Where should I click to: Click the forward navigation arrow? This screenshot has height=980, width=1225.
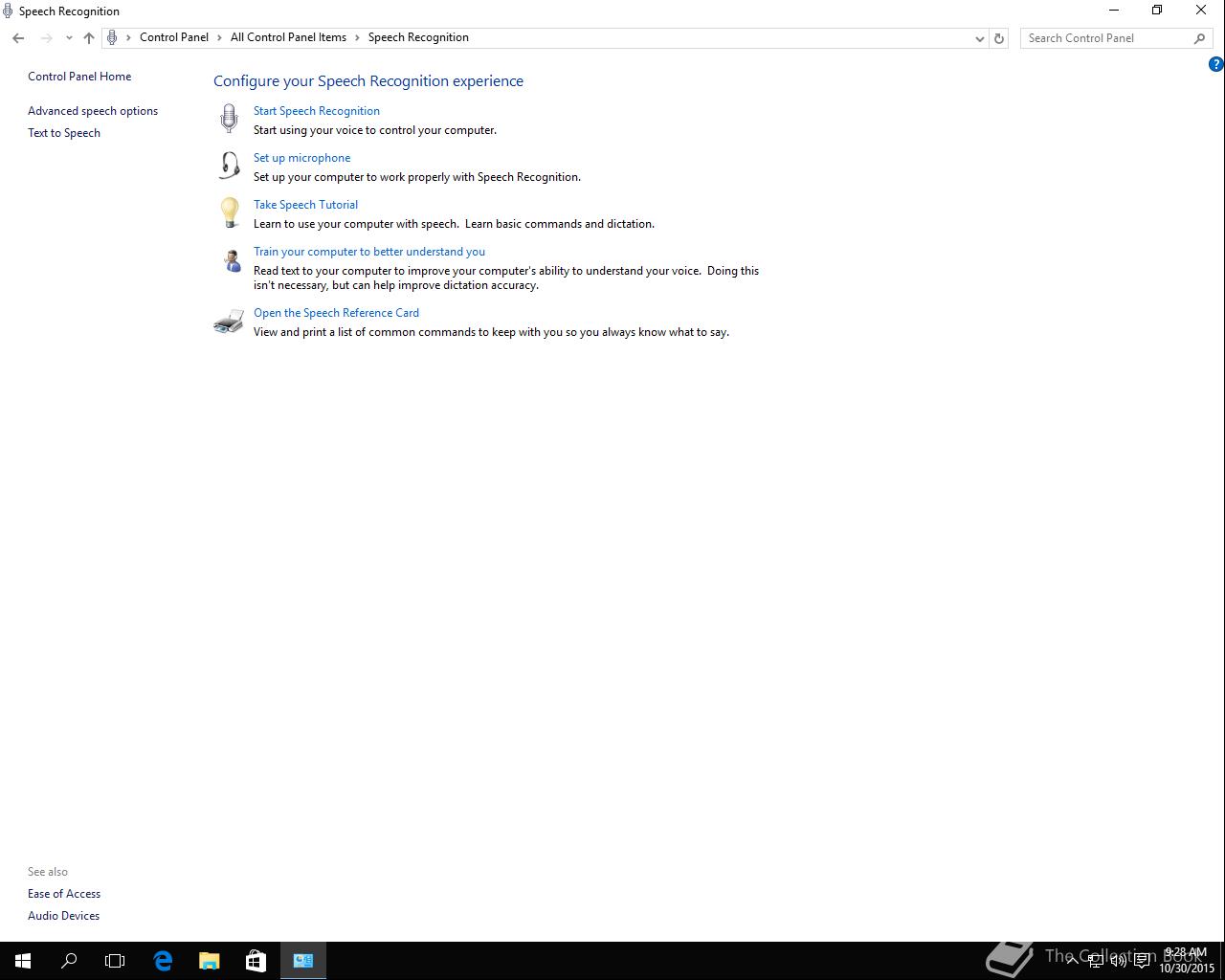(46, 38)
